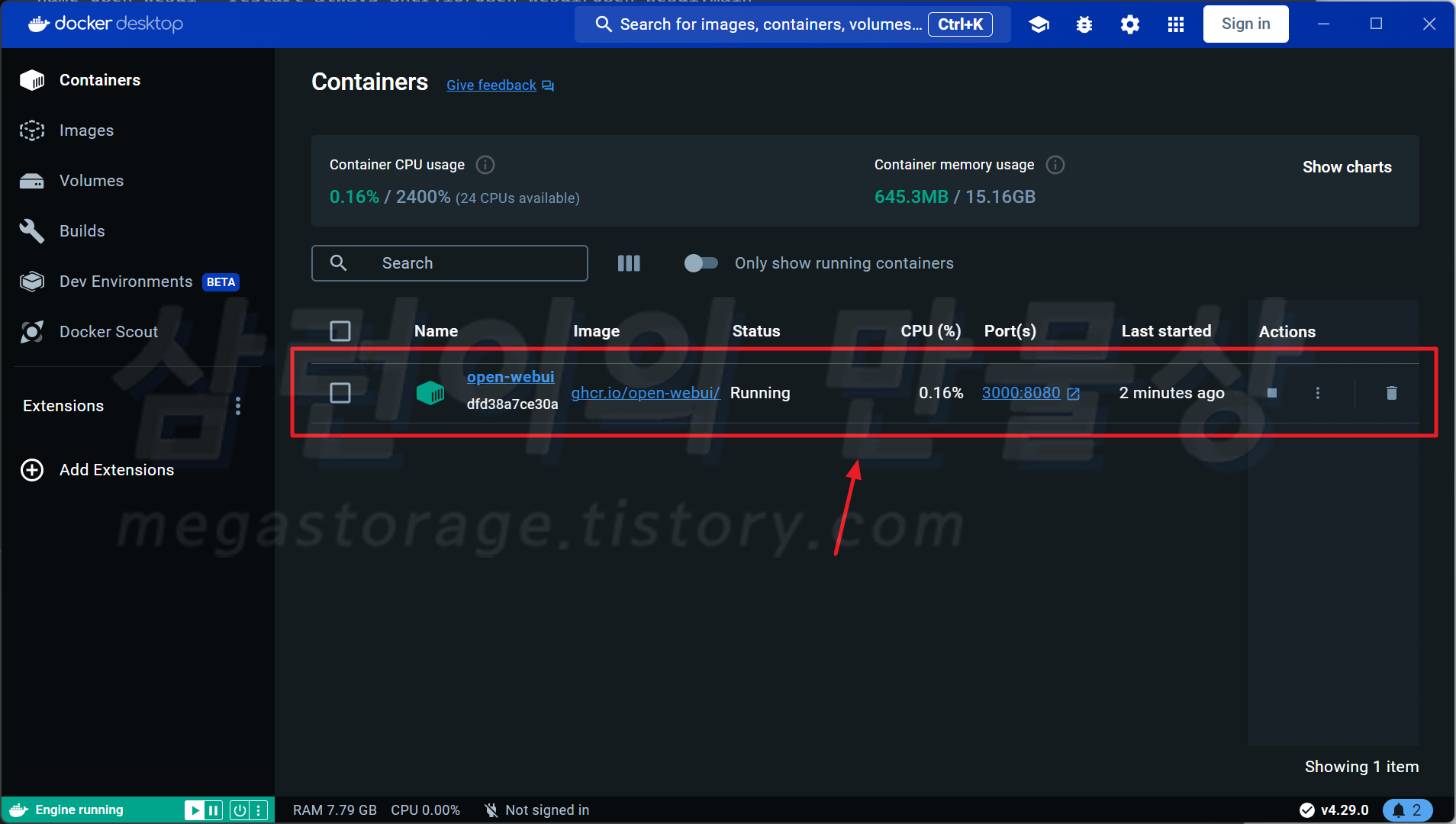Viewport: 1456px width, 824px height.
Task: Click Show charts
Action: 1347,167
